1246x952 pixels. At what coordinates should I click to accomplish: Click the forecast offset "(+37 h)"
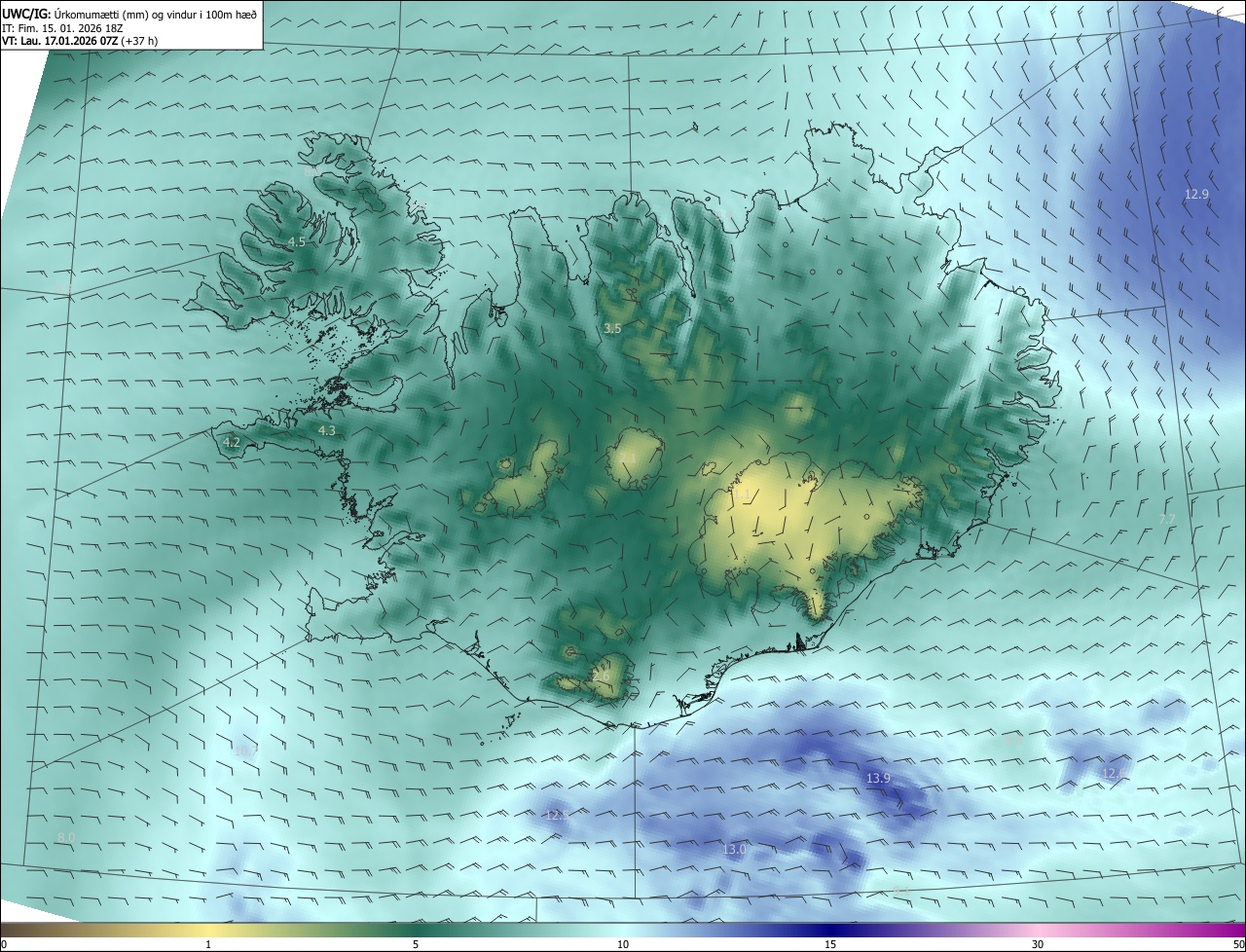click(x=140, y=40)
